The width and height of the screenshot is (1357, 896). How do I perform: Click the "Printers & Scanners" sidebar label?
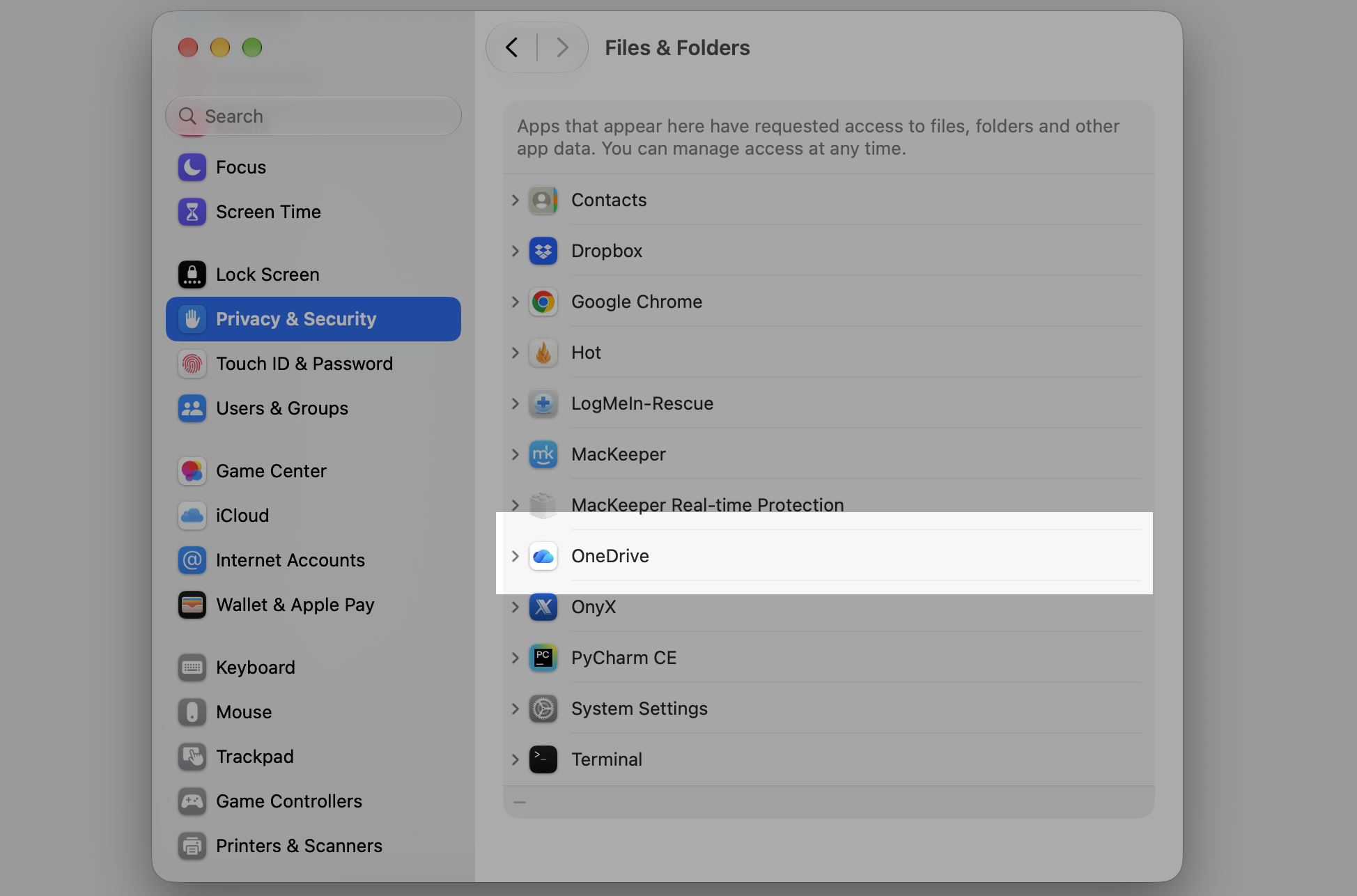pos(300,846)
